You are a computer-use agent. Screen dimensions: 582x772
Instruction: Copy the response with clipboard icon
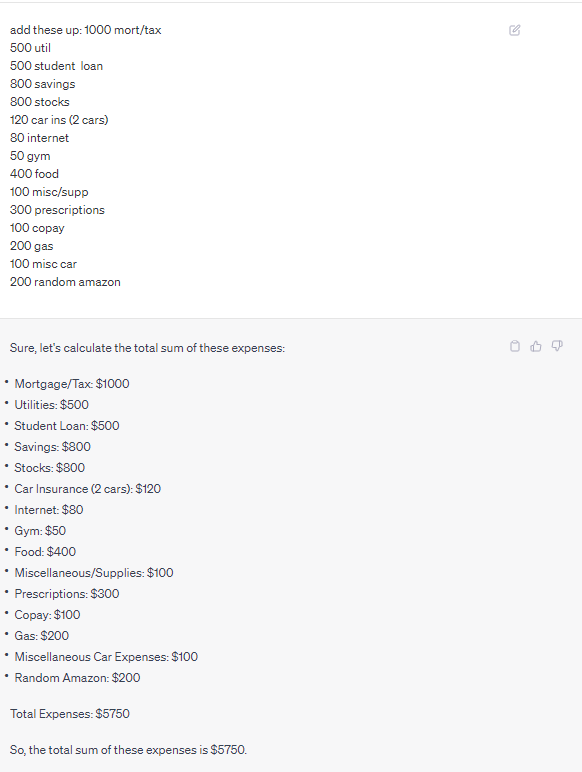click(x=515, y=346)
